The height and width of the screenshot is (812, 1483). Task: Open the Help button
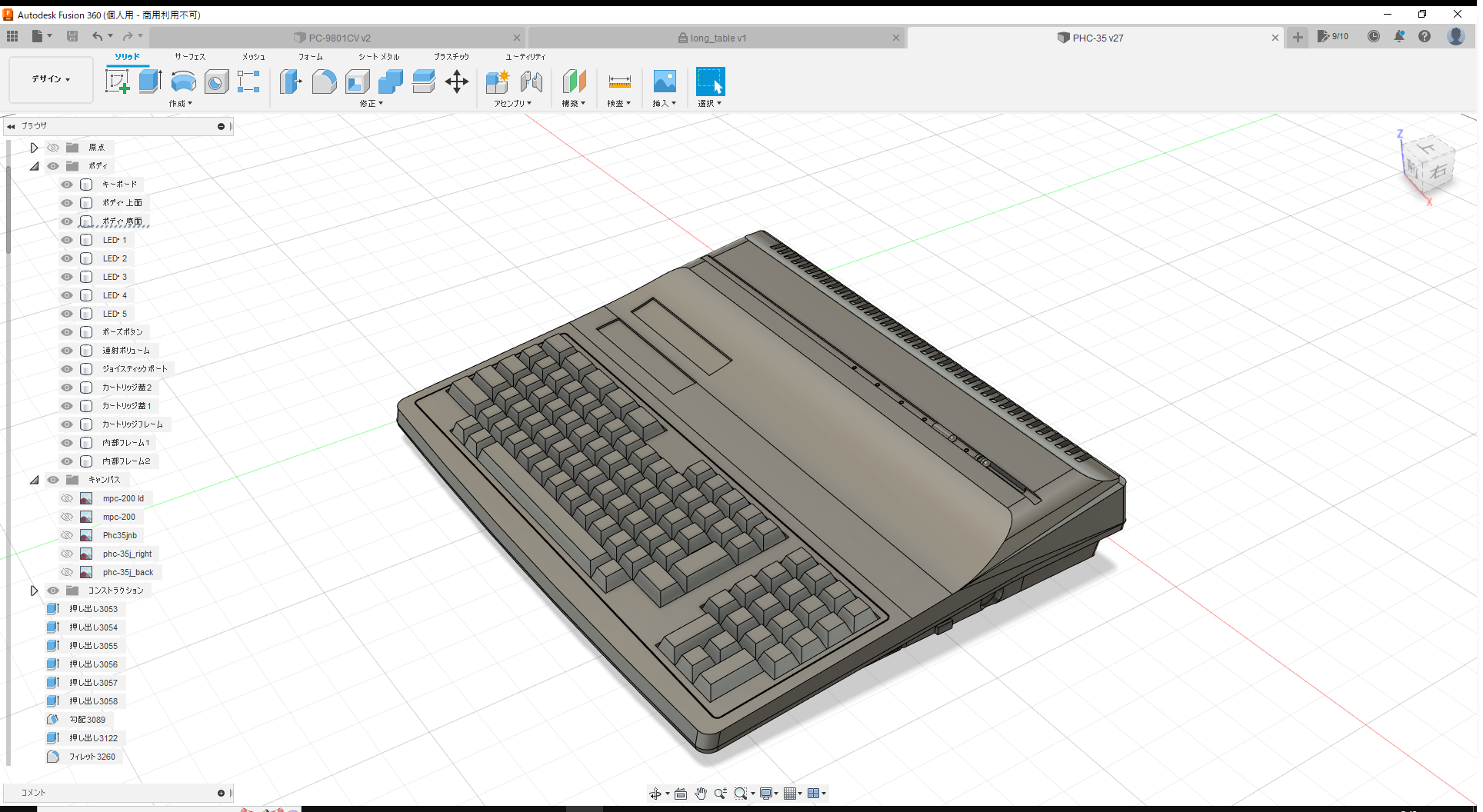[x=1425, y=36]
